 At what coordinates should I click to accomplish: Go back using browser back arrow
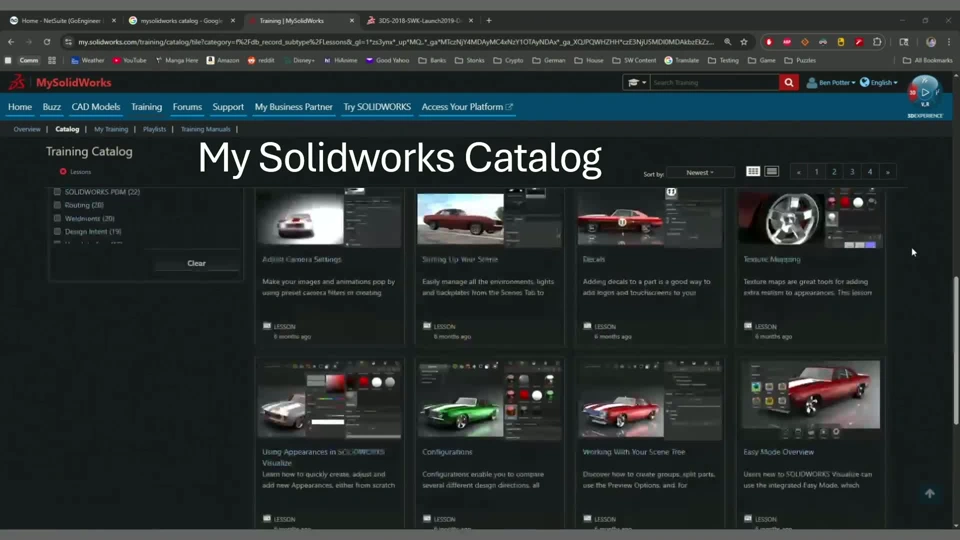(11, 42)
